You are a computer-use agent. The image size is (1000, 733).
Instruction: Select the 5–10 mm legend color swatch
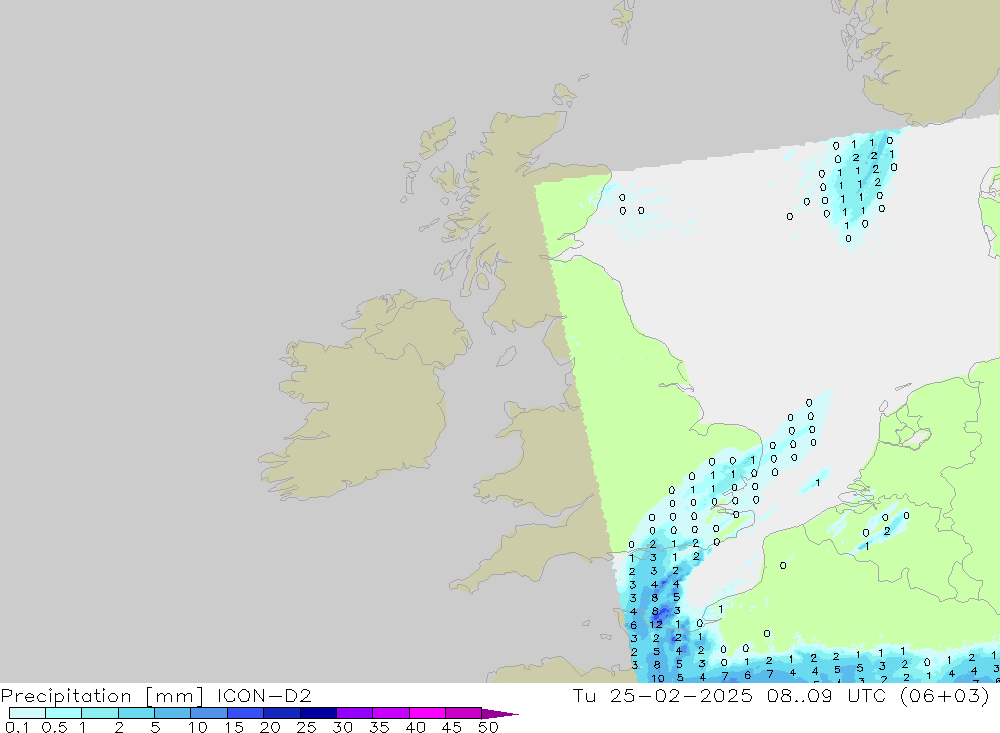[173, 713]
